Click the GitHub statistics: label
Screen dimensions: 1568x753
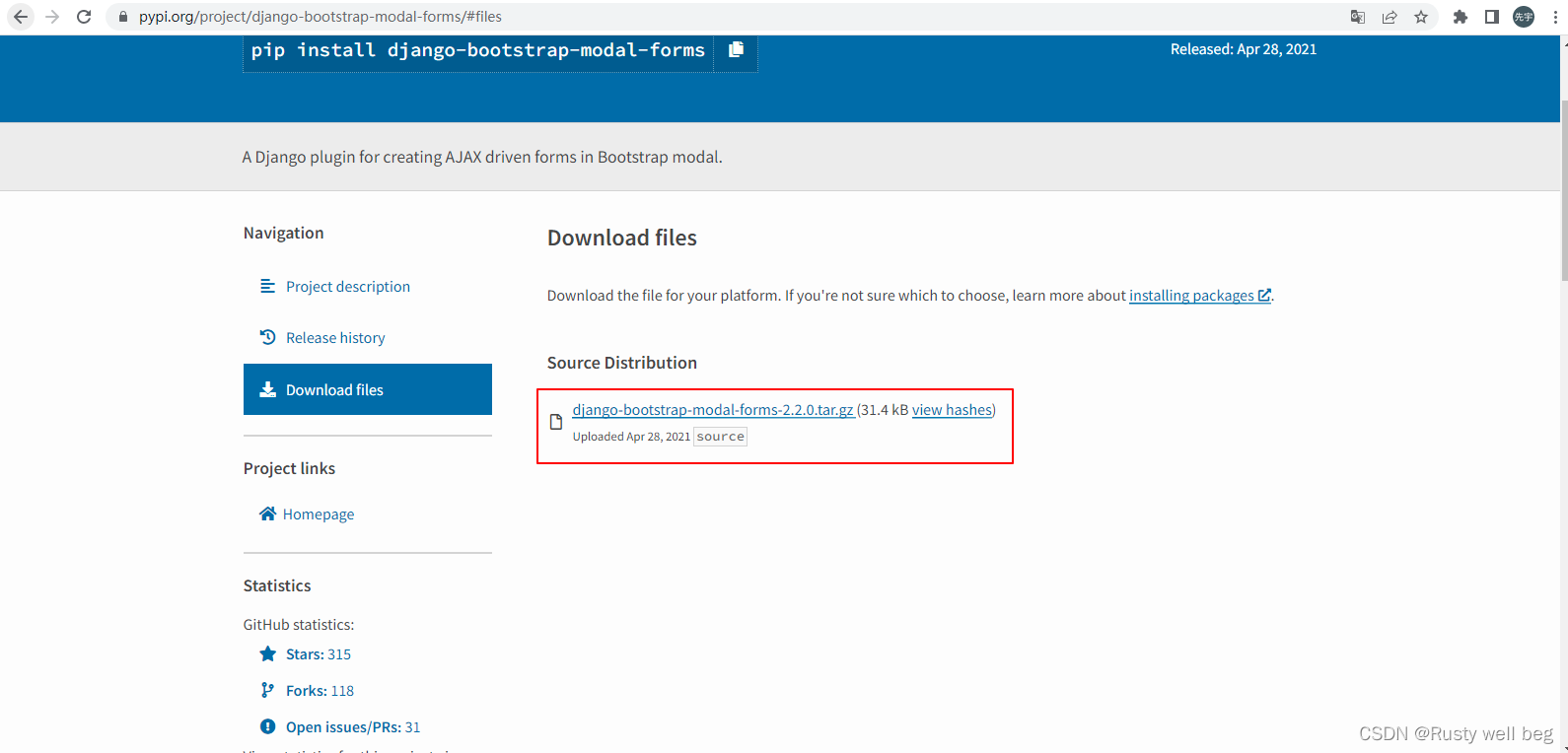click(299, 625)
